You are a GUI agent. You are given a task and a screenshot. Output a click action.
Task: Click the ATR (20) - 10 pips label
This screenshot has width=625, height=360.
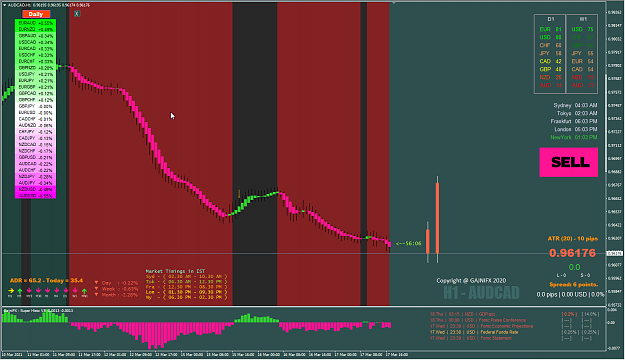pos(572,238)
